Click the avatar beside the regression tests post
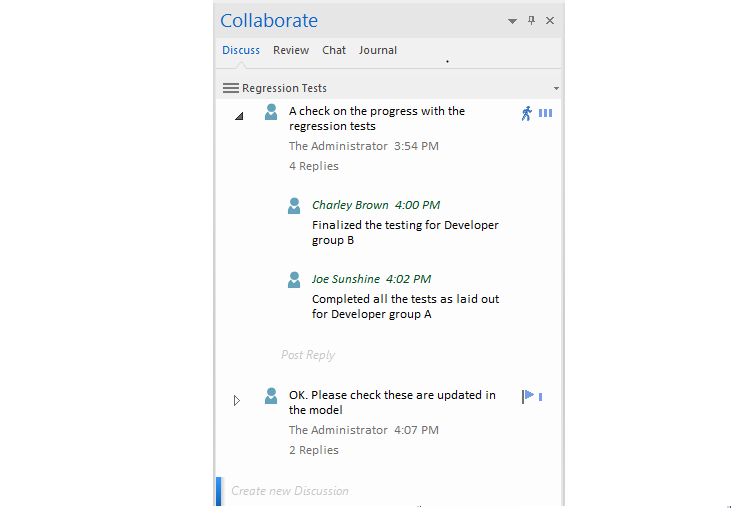750x530 pixels. point(271,112)
